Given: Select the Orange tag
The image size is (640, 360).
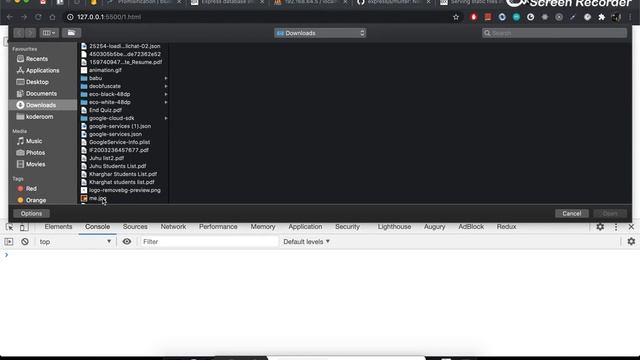Looking at the screenshot, I should tap(42, 200).
